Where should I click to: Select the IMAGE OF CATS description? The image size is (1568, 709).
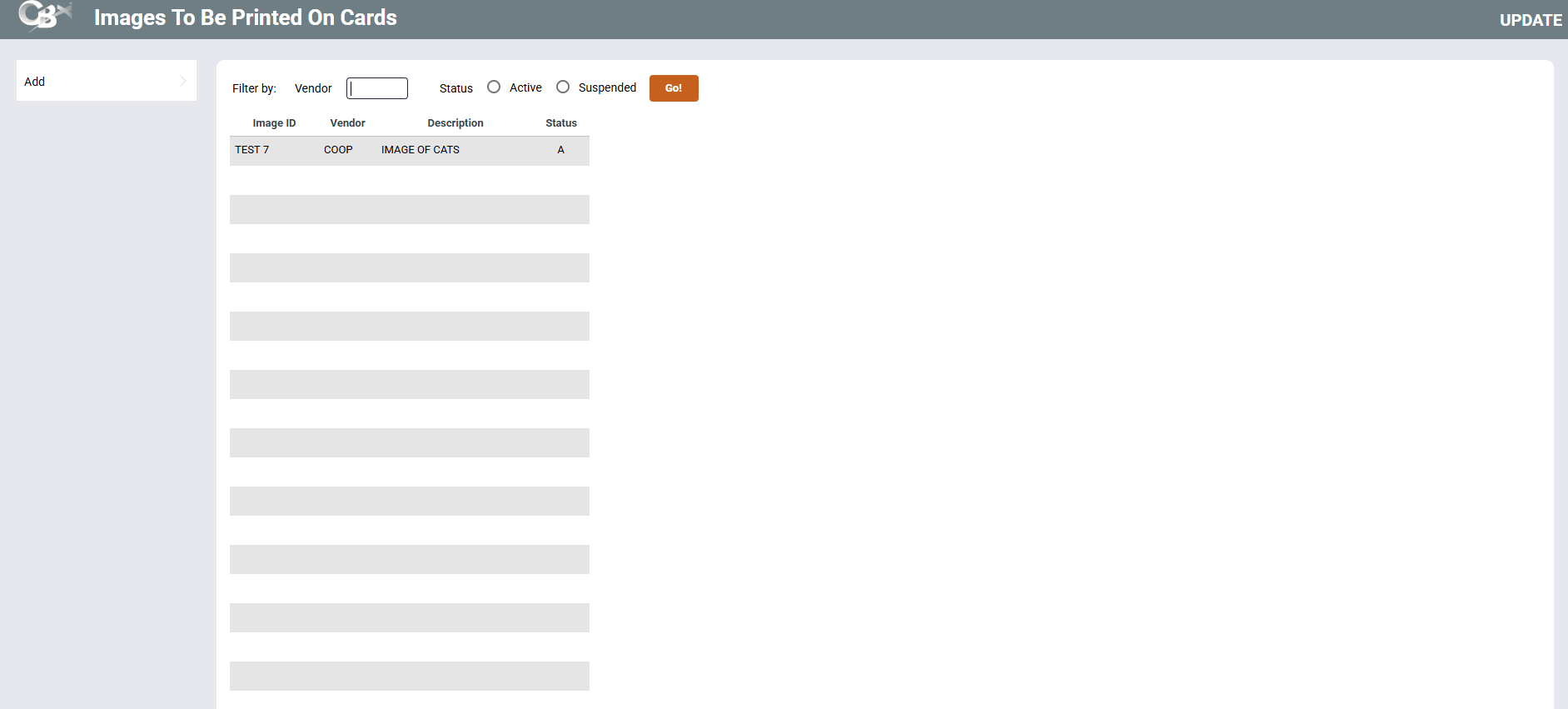(x=420, y=150)
